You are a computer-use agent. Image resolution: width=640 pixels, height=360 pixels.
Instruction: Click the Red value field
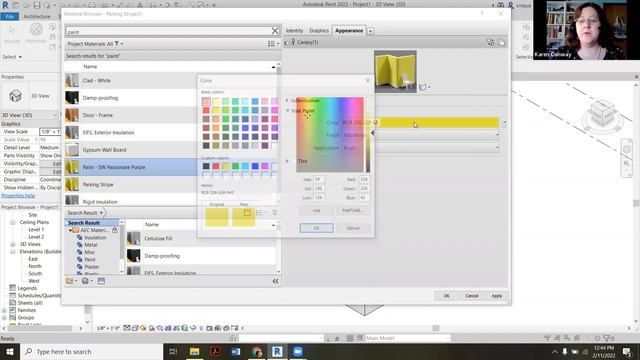[x=364, y=179]
